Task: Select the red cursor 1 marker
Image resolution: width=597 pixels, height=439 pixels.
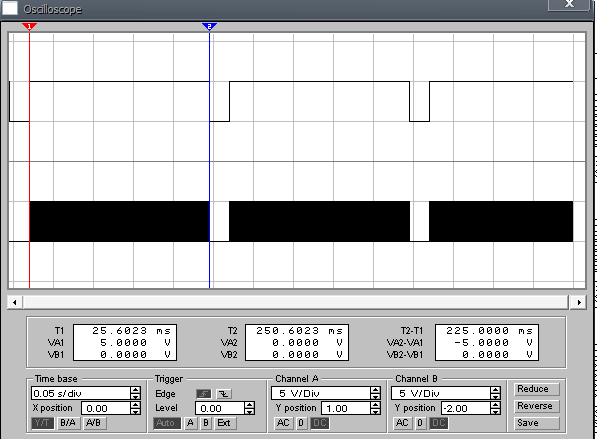Action: (29, 26)
